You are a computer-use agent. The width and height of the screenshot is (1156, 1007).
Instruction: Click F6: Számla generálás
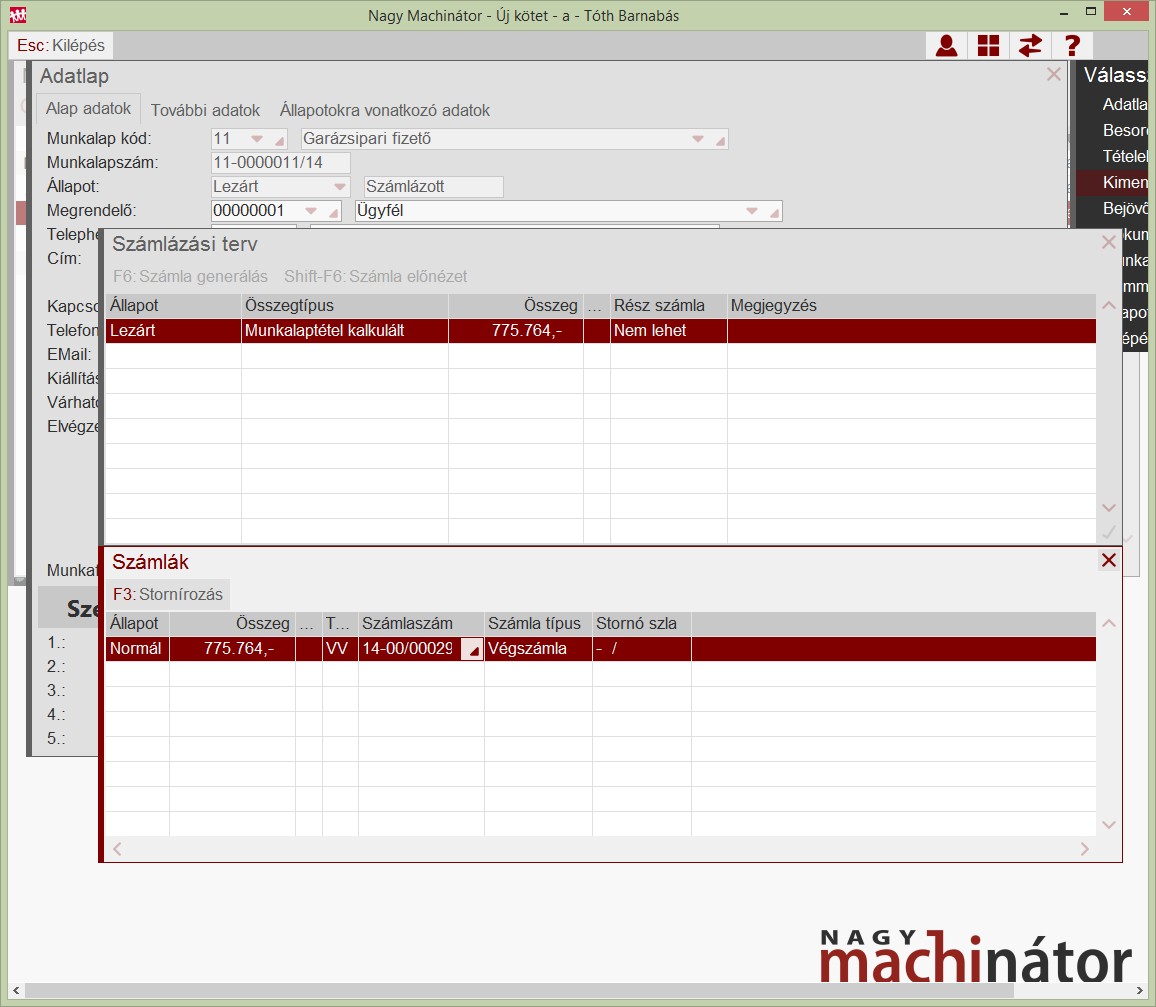point(190,276)
